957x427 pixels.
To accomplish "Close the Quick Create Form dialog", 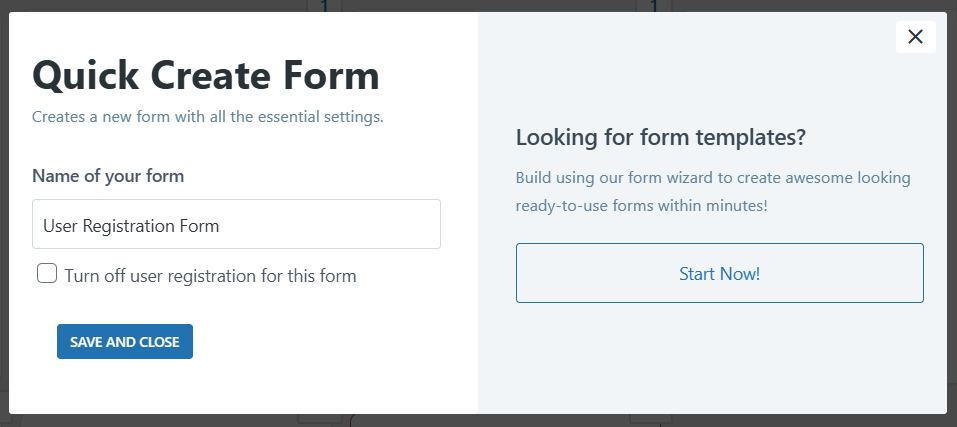I will [x=915, y=37].
